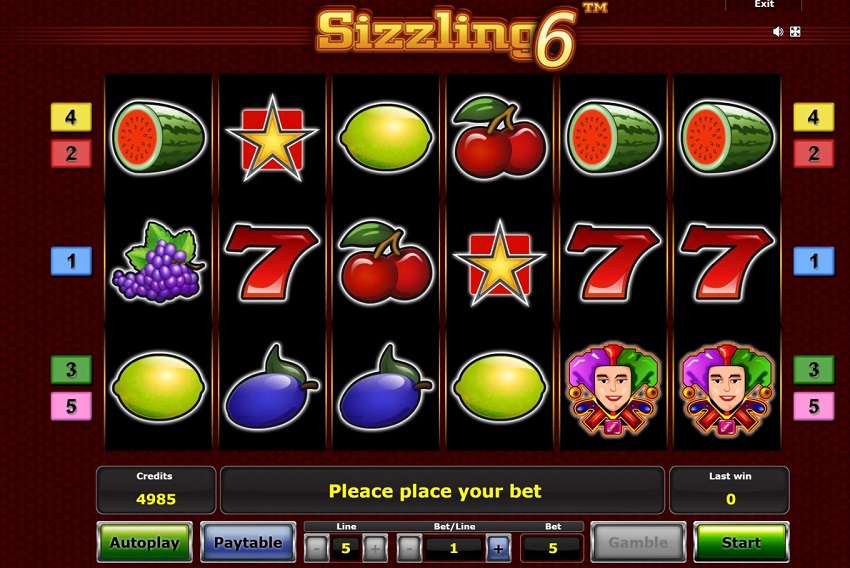
Task: Mute sound with the speaker icon
Action: coord(778,32)
